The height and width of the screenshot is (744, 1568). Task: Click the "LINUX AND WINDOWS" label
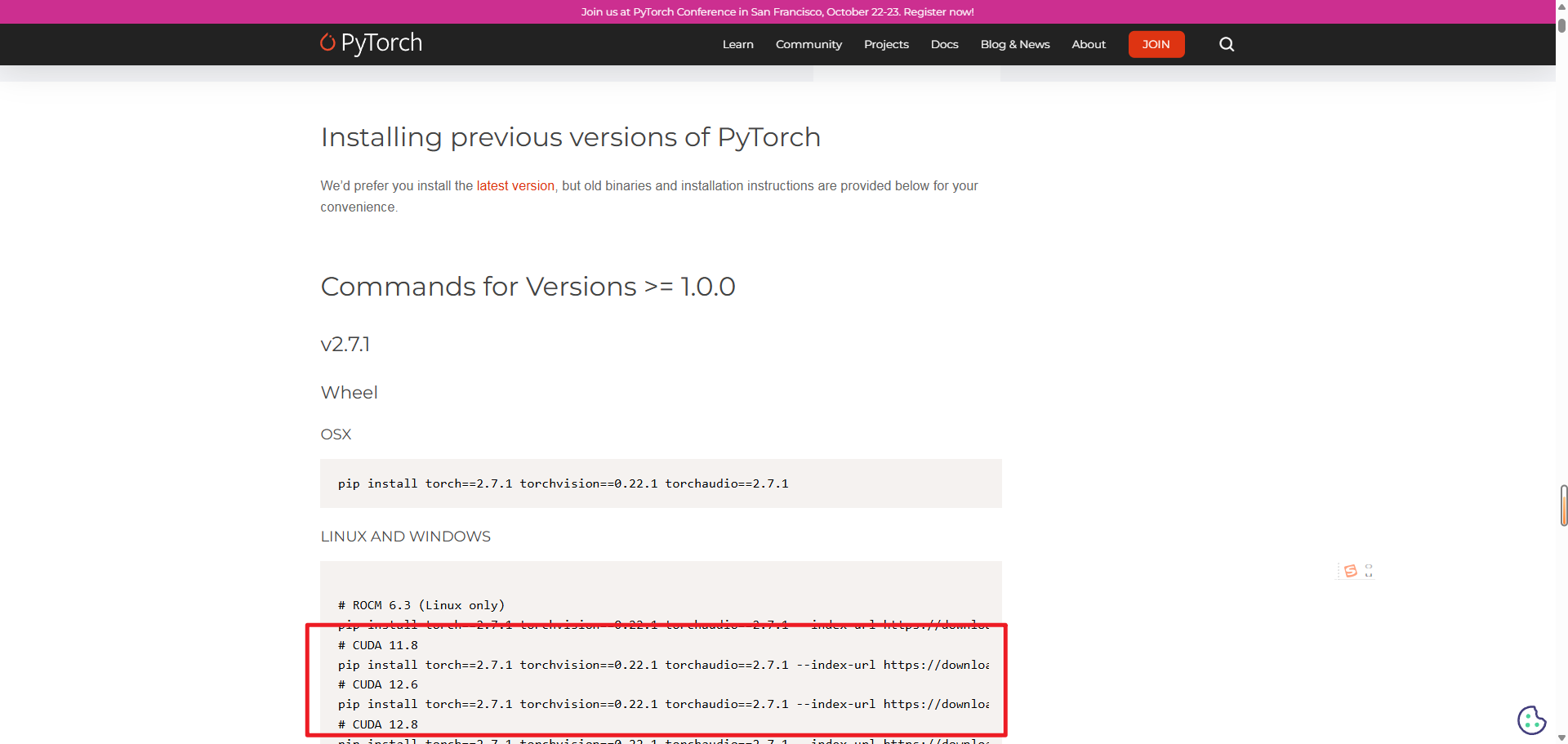[405, 537]
